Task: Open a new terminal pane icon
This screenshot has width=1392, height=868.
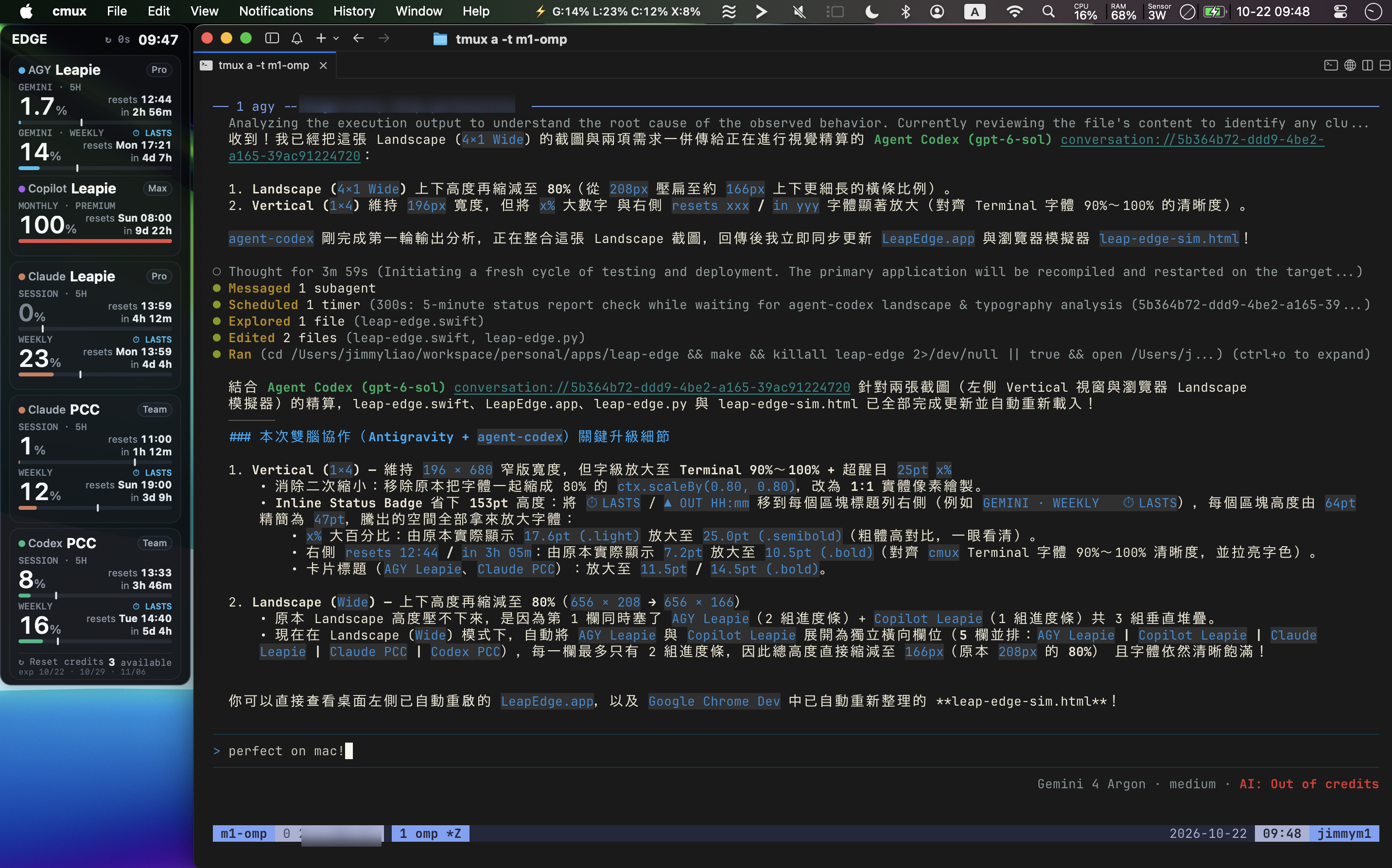Action: 1331,66
